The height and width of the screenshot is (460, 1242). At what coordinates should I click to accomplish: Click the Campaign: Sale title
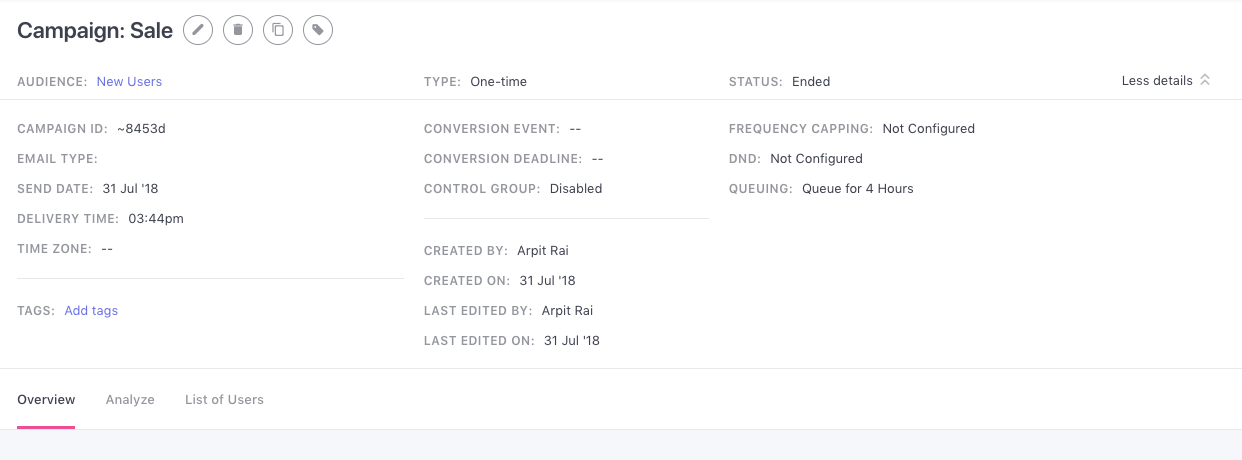[95, 31]
